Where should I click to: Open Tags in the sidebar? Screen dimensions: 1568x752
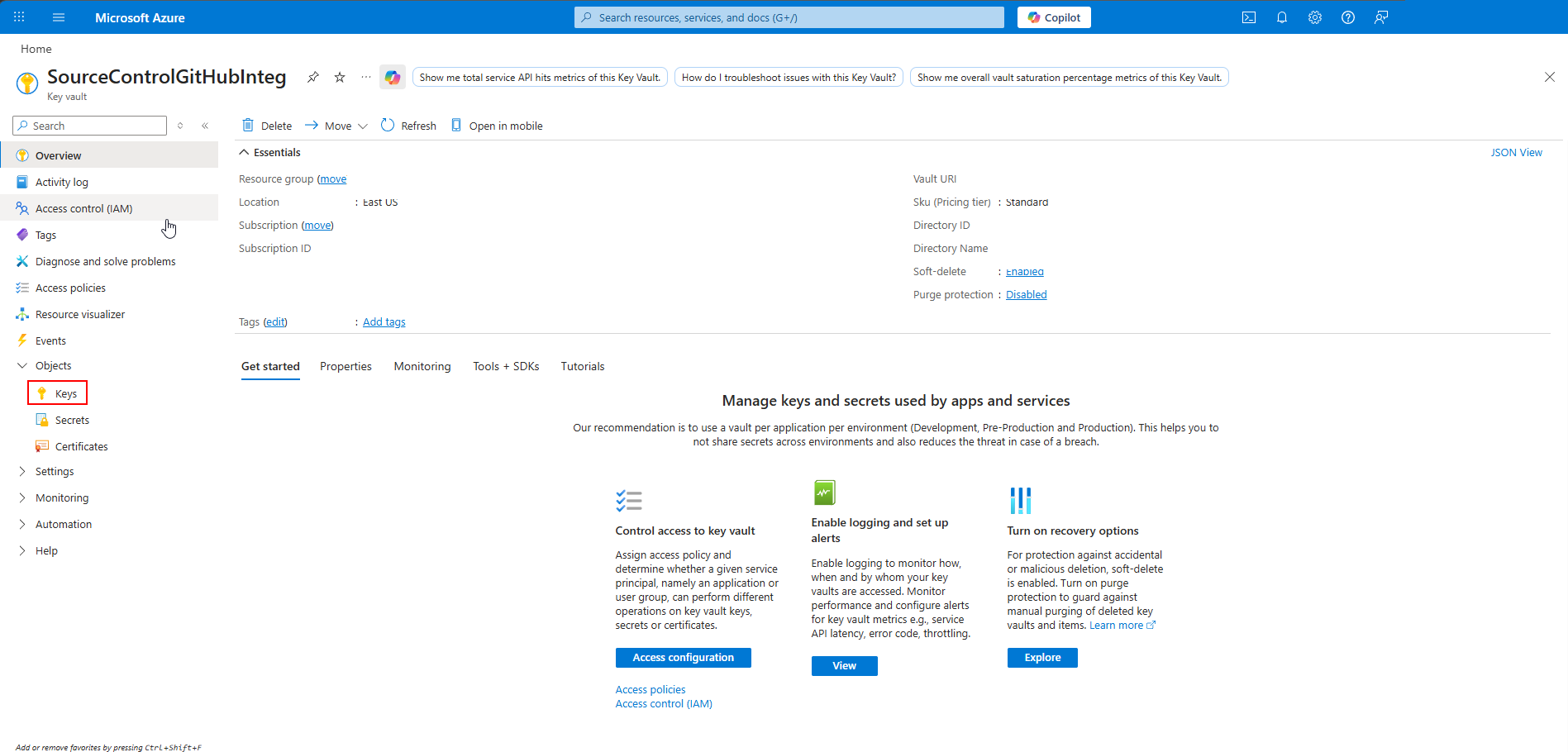point(109,235)
